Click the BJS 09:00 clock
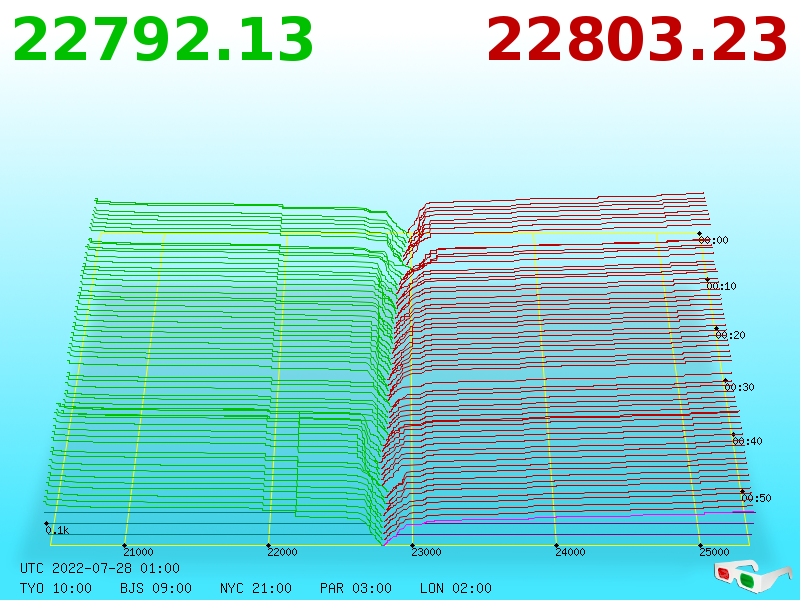 156,588
